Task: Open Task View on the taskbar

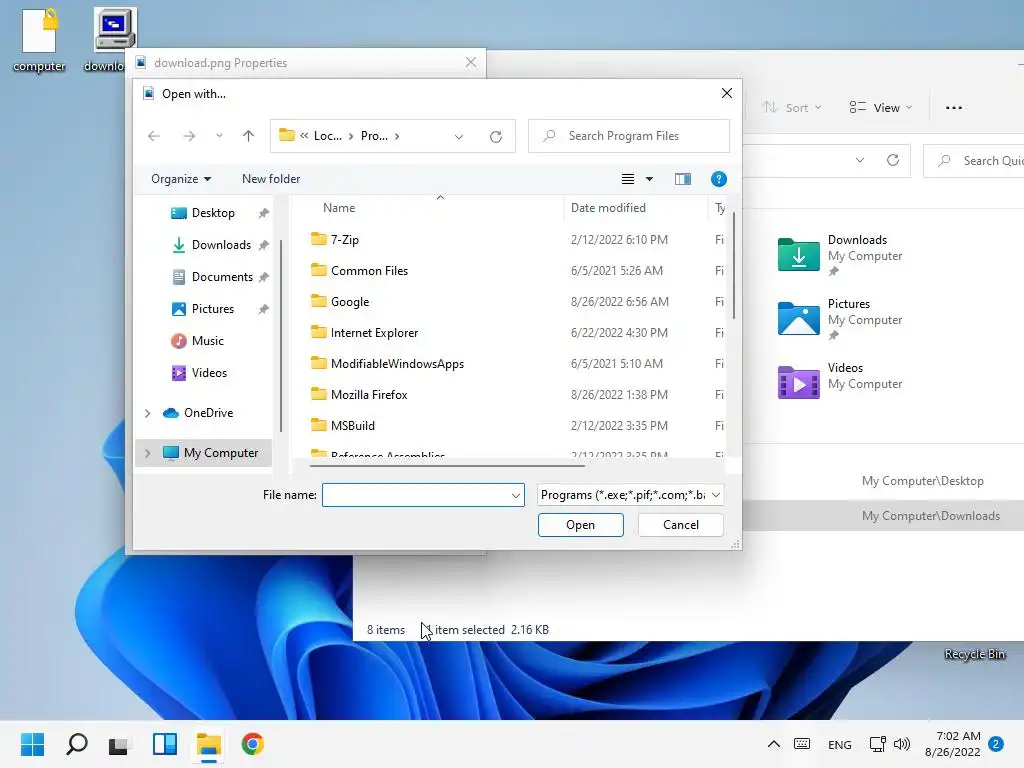Action: tap(119, 744)
